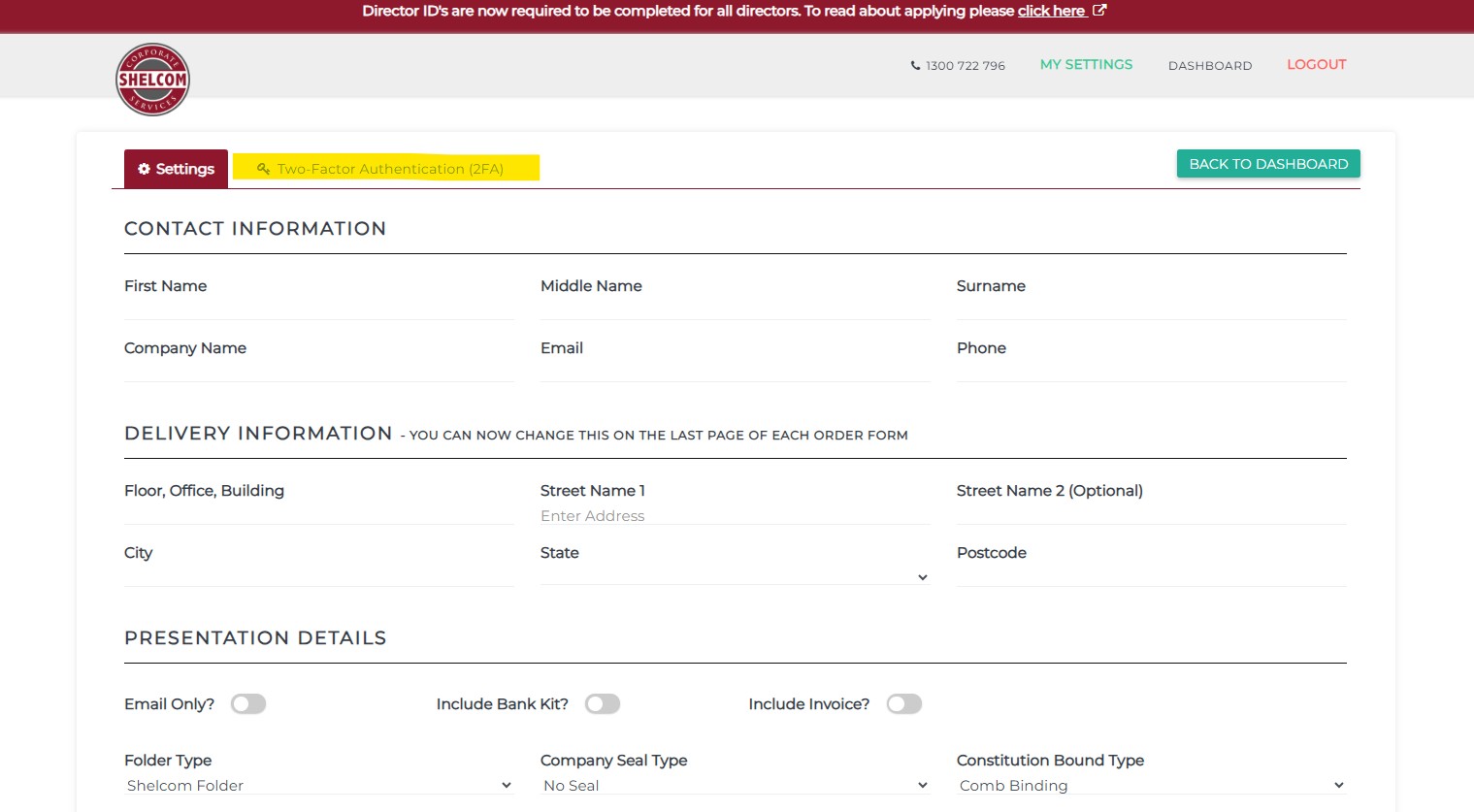Enable the Include Bank Kit switch

(603, 704)
